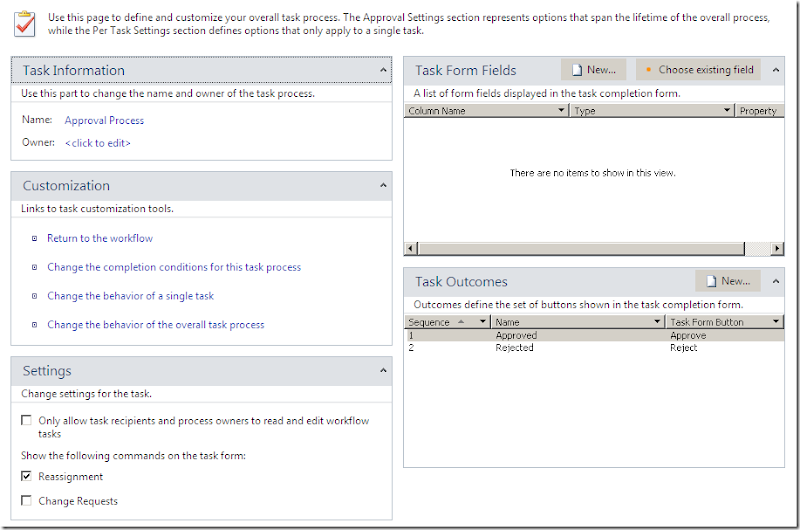Image resolution: width=800 pixels, height=530 pixels.
Task: Click New button in Task Outcomes
Action: [728, 281]
